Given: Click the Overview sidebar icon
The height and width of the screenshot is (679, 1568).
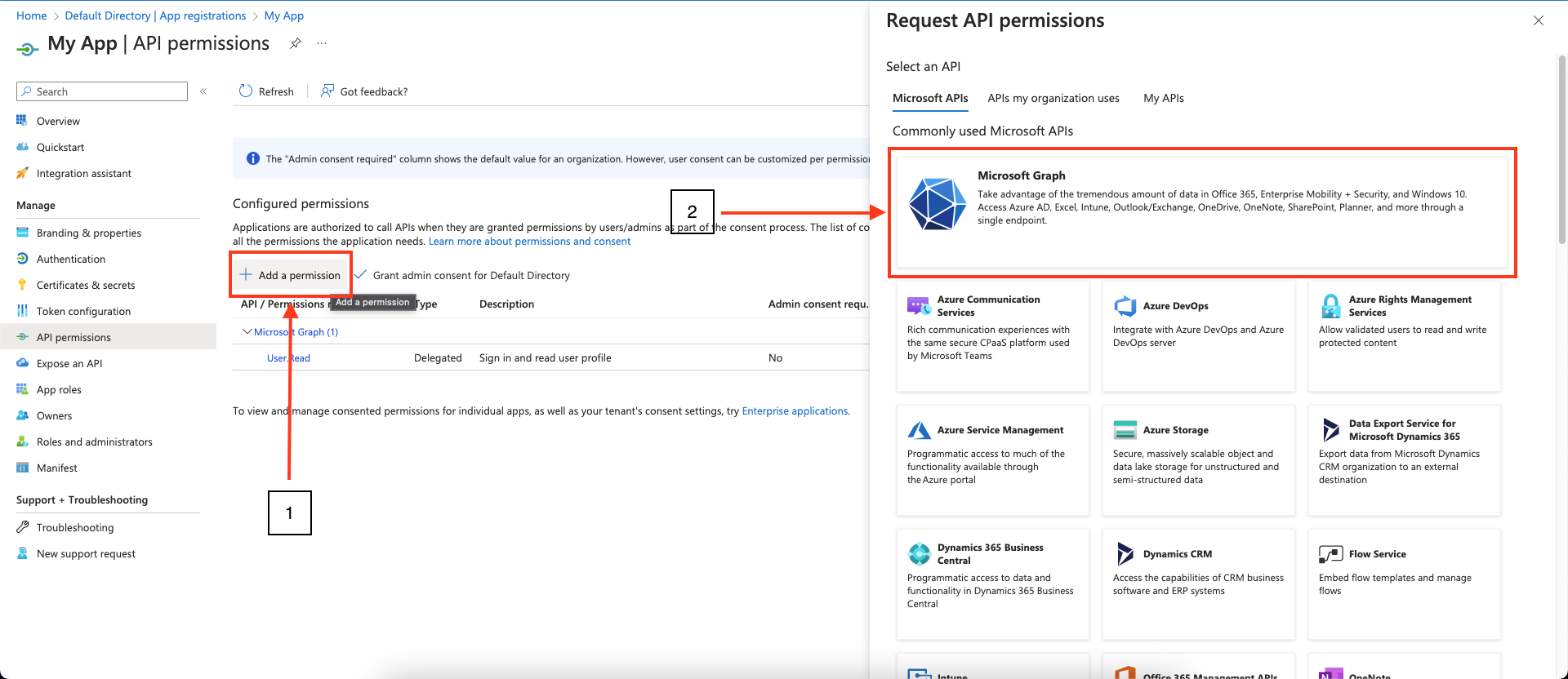Looking at the screenshot, I should pyautogui.click(x=22, y=121).
